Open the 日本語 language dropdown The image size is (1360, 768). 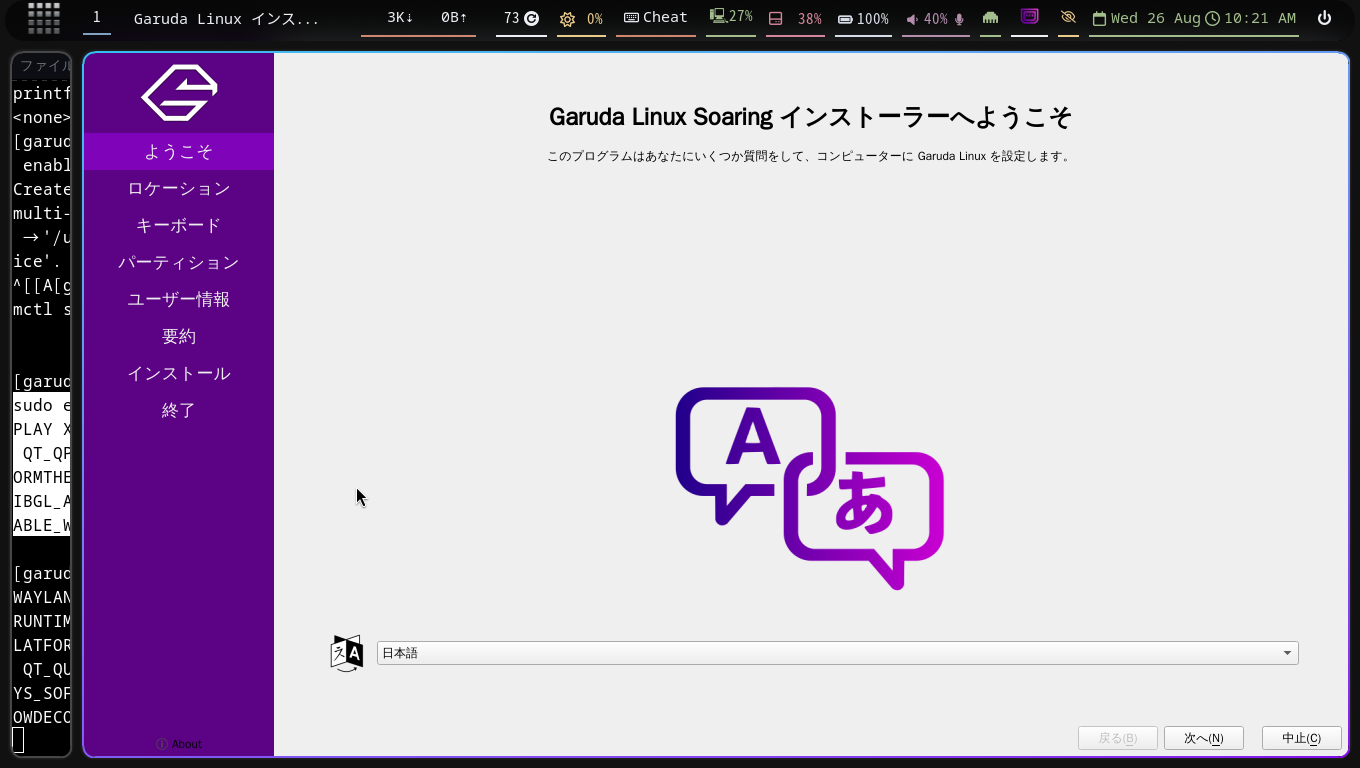(838, 653)
